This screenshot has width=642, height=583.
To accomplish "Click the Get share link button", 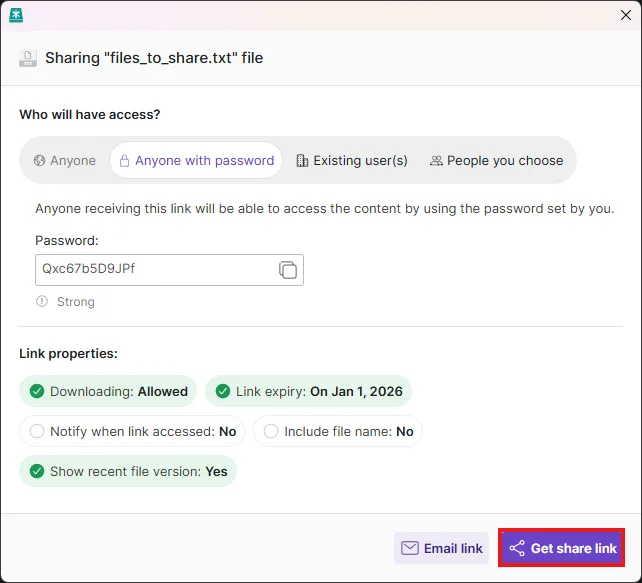I will (561, 549).
